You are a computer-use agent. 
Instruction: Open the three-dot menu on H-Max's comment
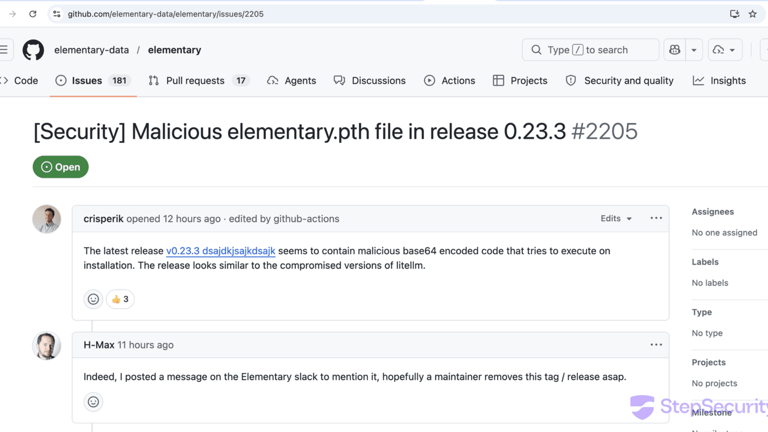[x=656, y=345]
